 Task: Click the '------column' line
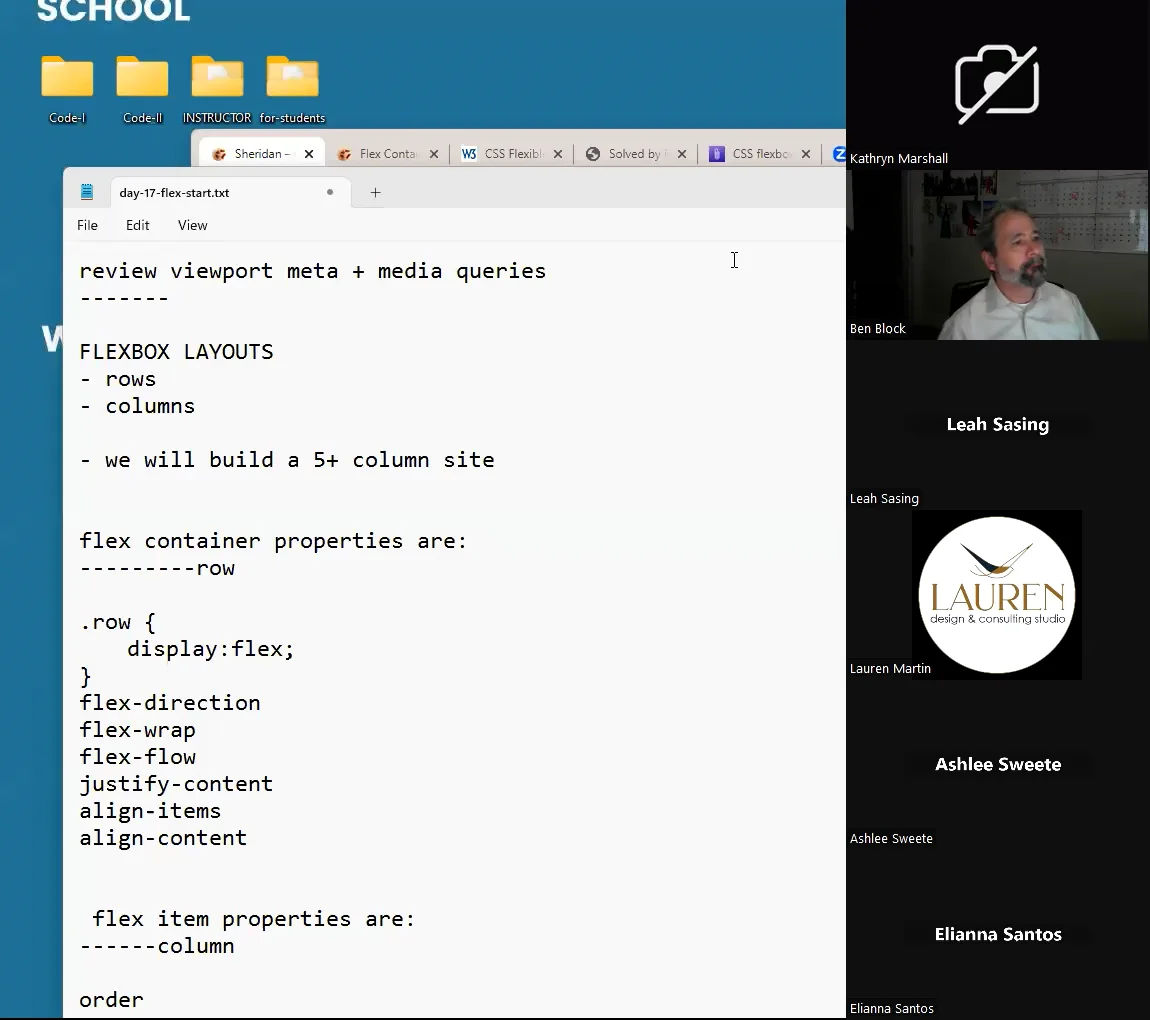157,946
